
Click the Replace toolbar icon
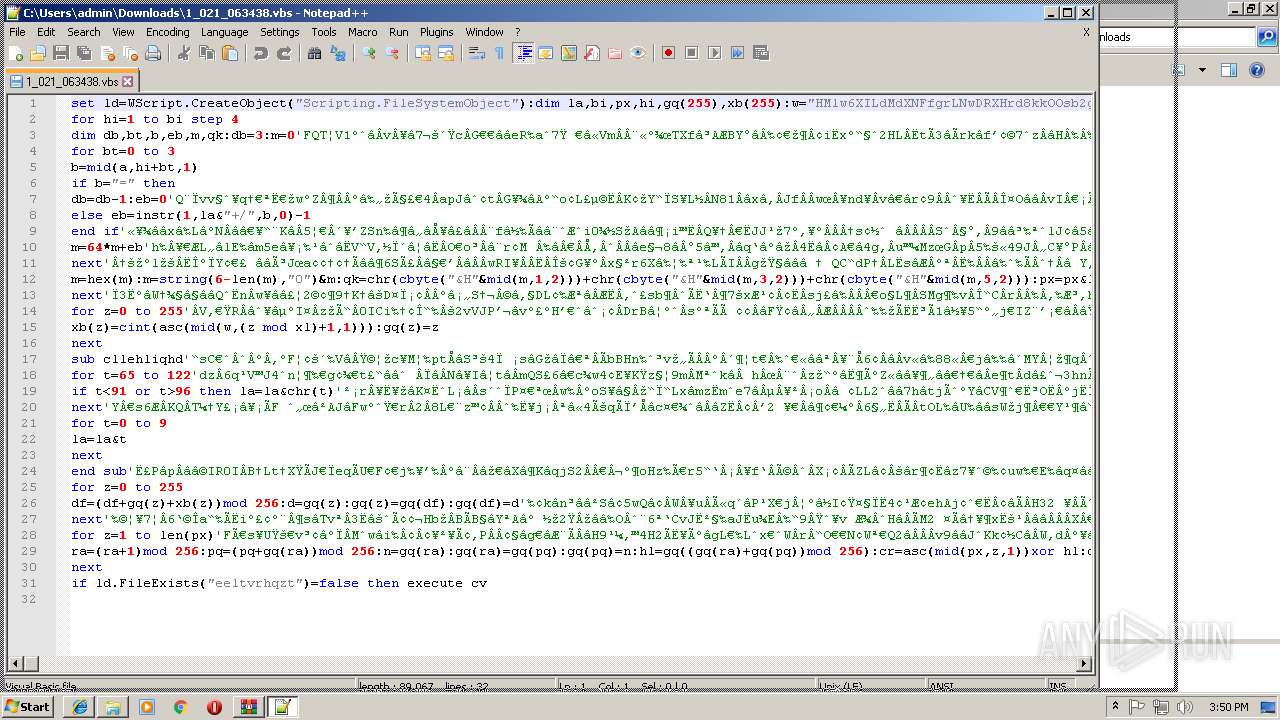[338, 53]
